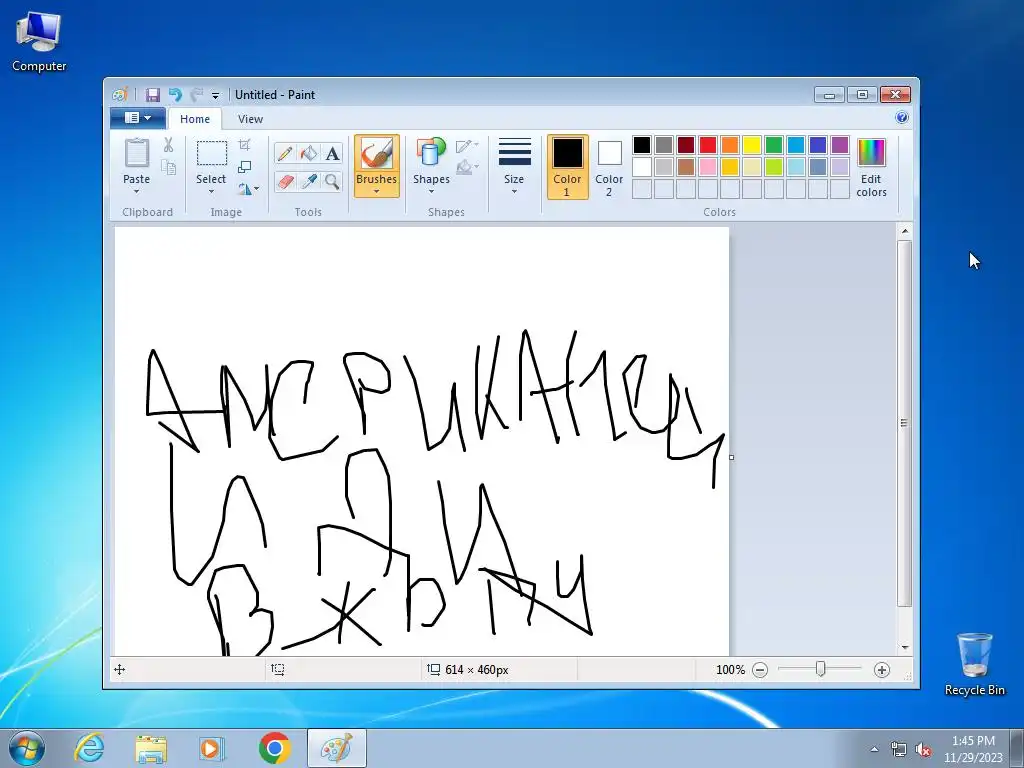
Task: Open Windows Media Player from taskbar
Action: (x=212, y=748)
